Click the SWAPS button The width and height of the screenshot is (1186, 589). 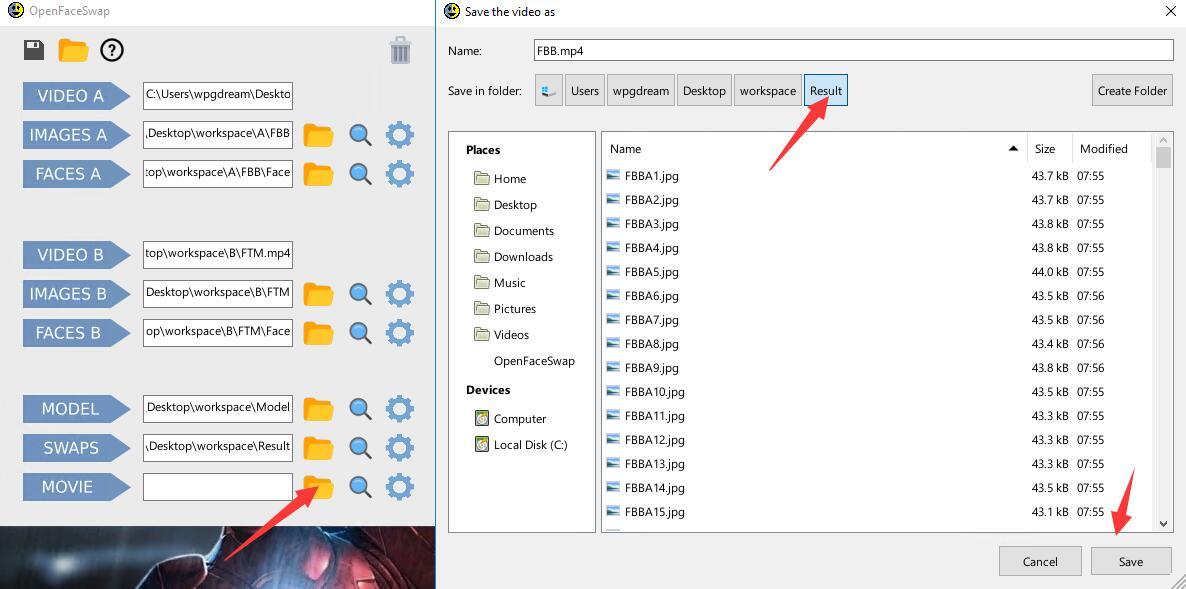pyautogui.click(x=76, y=448)
